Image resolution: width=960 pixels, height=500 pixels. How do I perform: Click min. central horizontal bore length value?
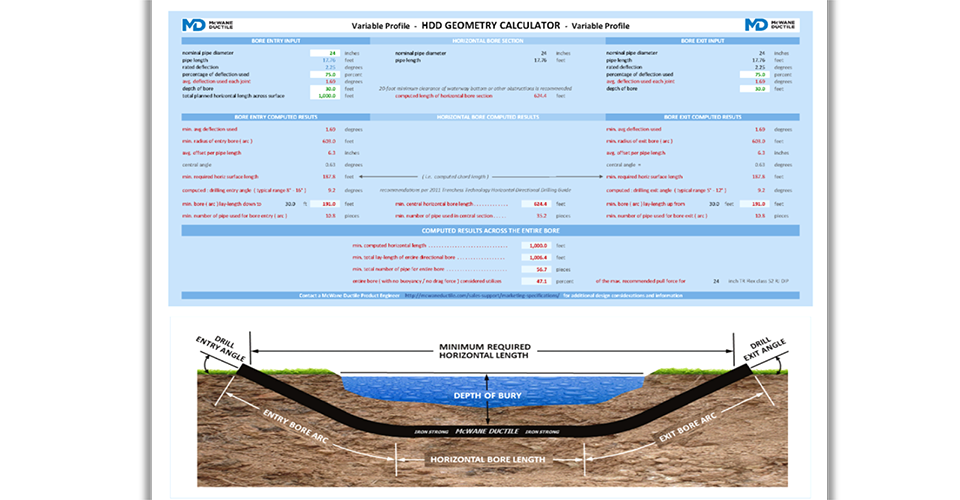tap(537, 203)
